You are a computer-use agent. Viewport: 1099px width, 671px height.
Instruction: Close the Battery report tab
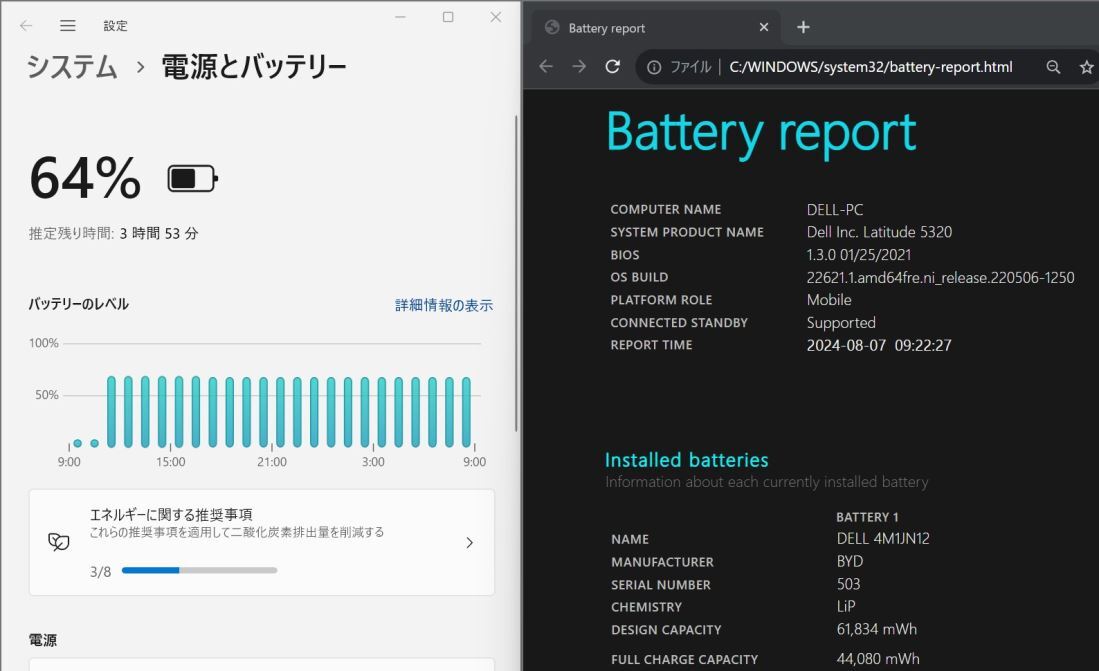pyautogui.click(x=764, y=27)
